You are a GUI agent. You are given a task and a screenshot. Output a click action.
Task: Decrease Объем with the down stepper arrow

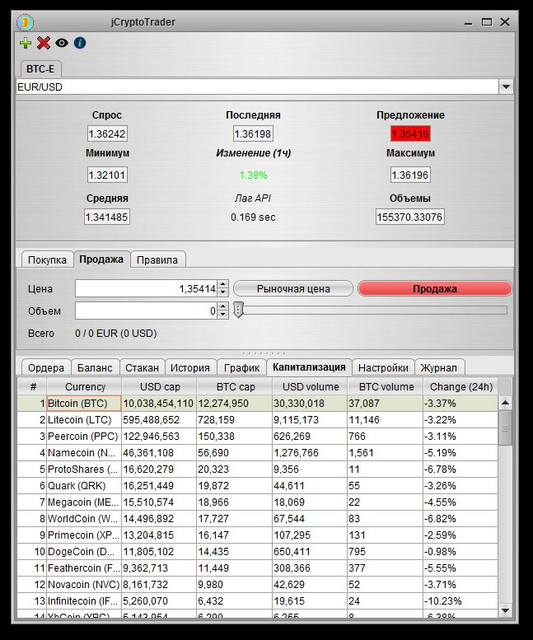[223, 315]
